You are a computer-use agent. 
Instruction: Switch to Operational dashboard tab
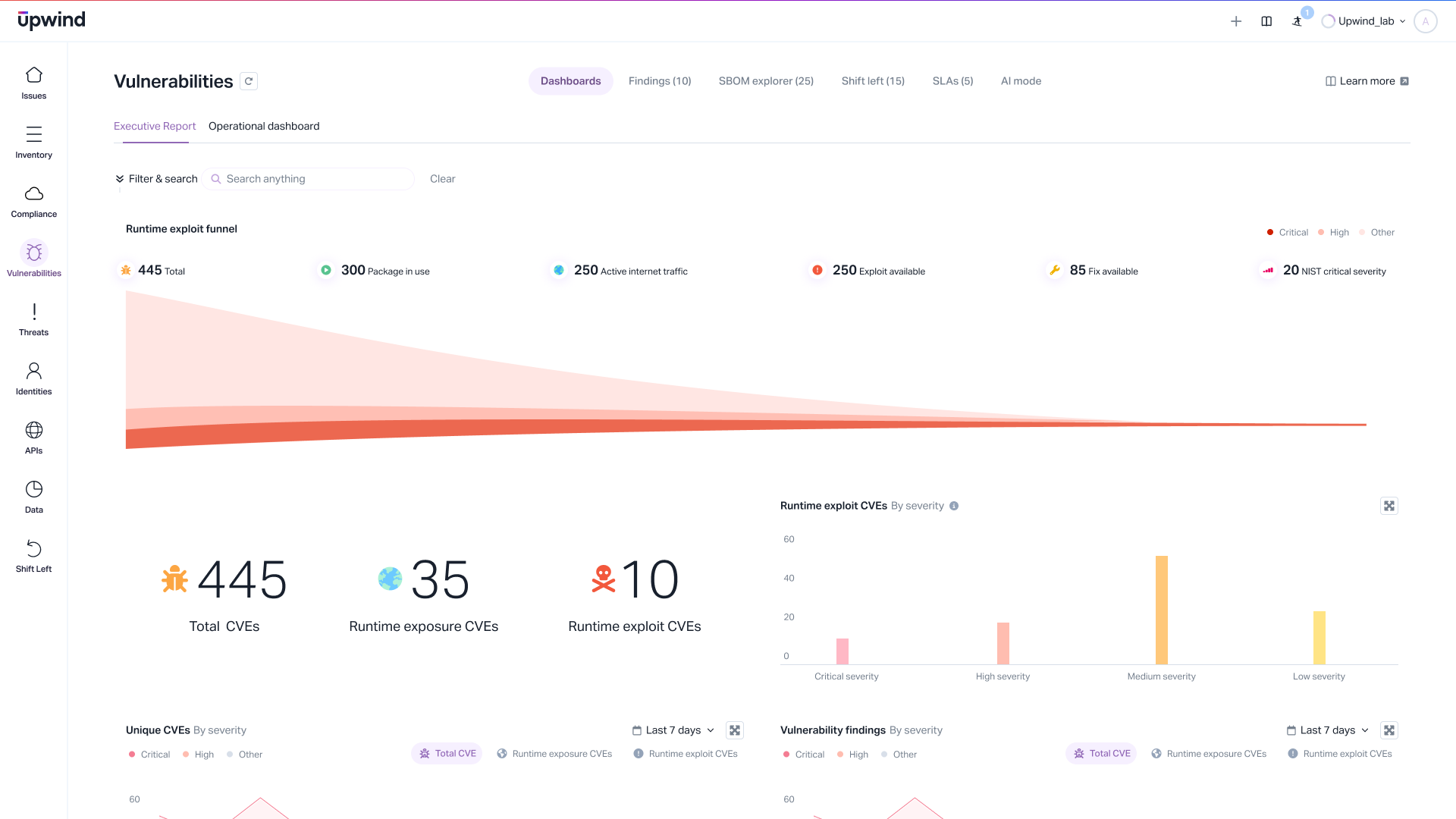[x=264, y=126]
